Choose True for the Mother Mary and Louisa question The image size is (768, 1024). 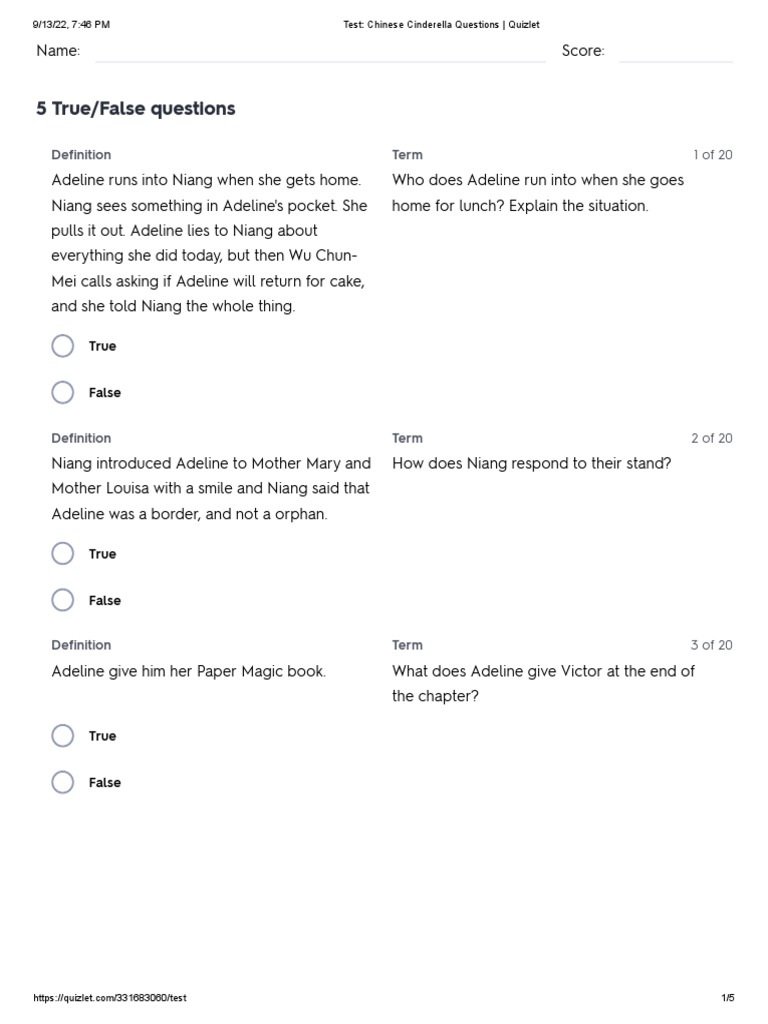click(x=63, y=554)
